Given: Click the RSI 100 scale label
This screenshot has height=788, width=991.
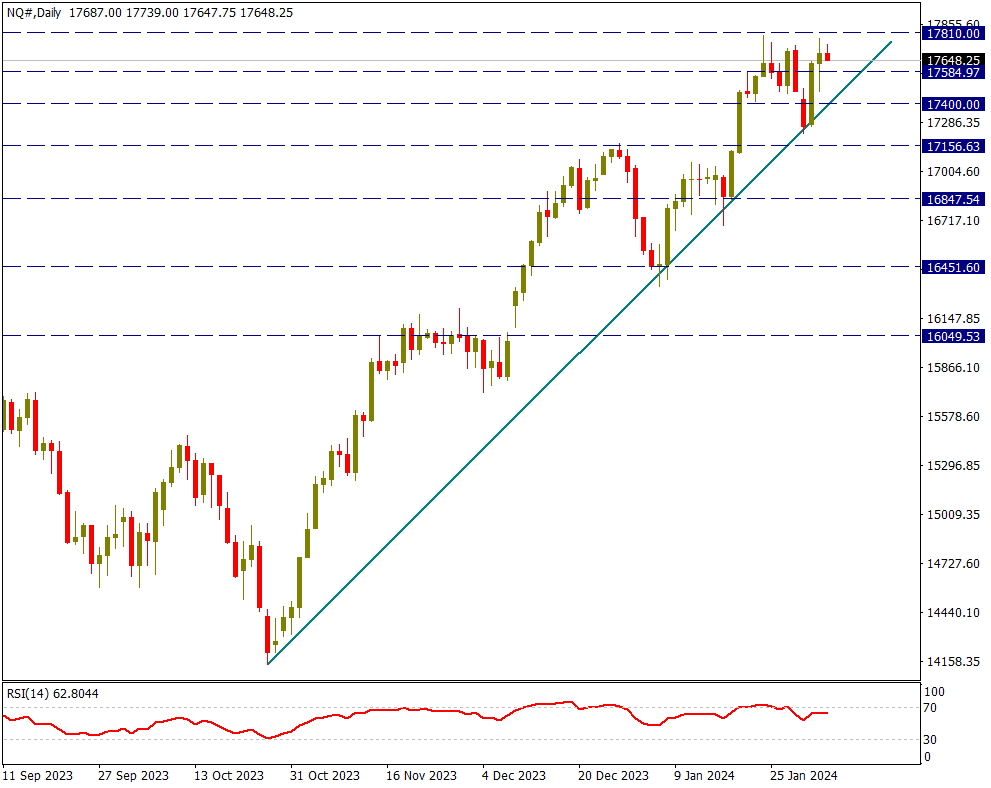Looking at the screenshot, I should click(x=934, y=692).
